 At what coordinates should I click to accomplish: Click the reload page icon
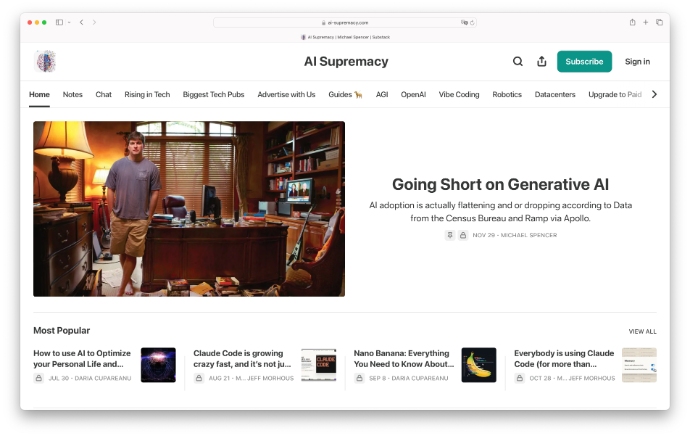472,22
